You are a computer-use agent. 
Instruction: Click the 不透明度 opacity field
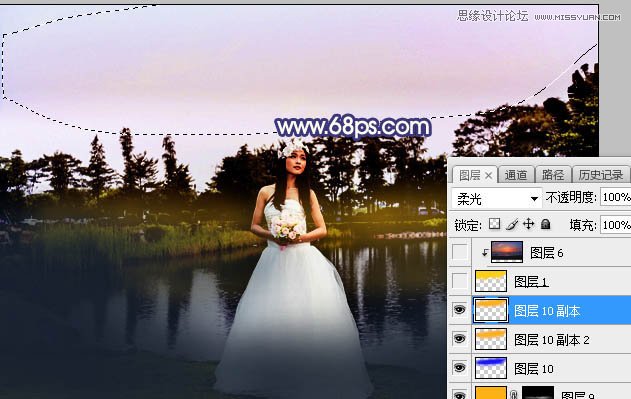[615, 197]
